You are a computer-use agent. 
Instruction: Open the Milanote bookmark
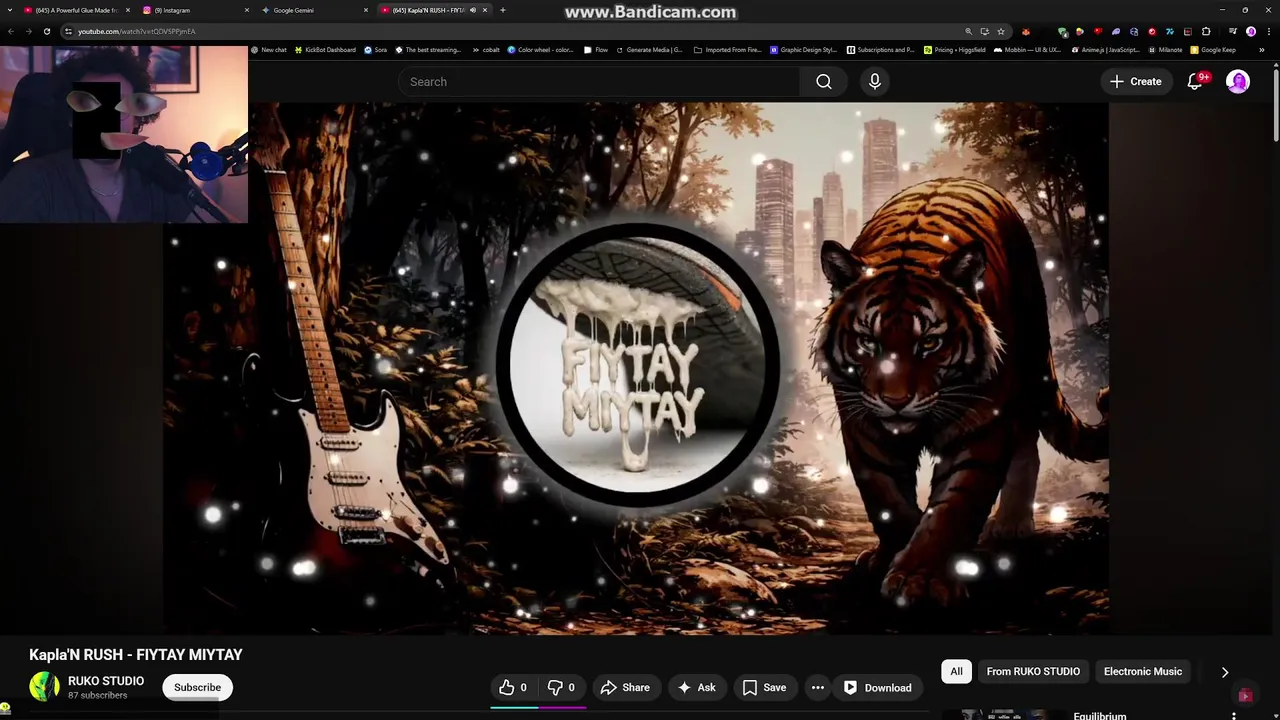pyautogui.click(x=1165, y=49)
